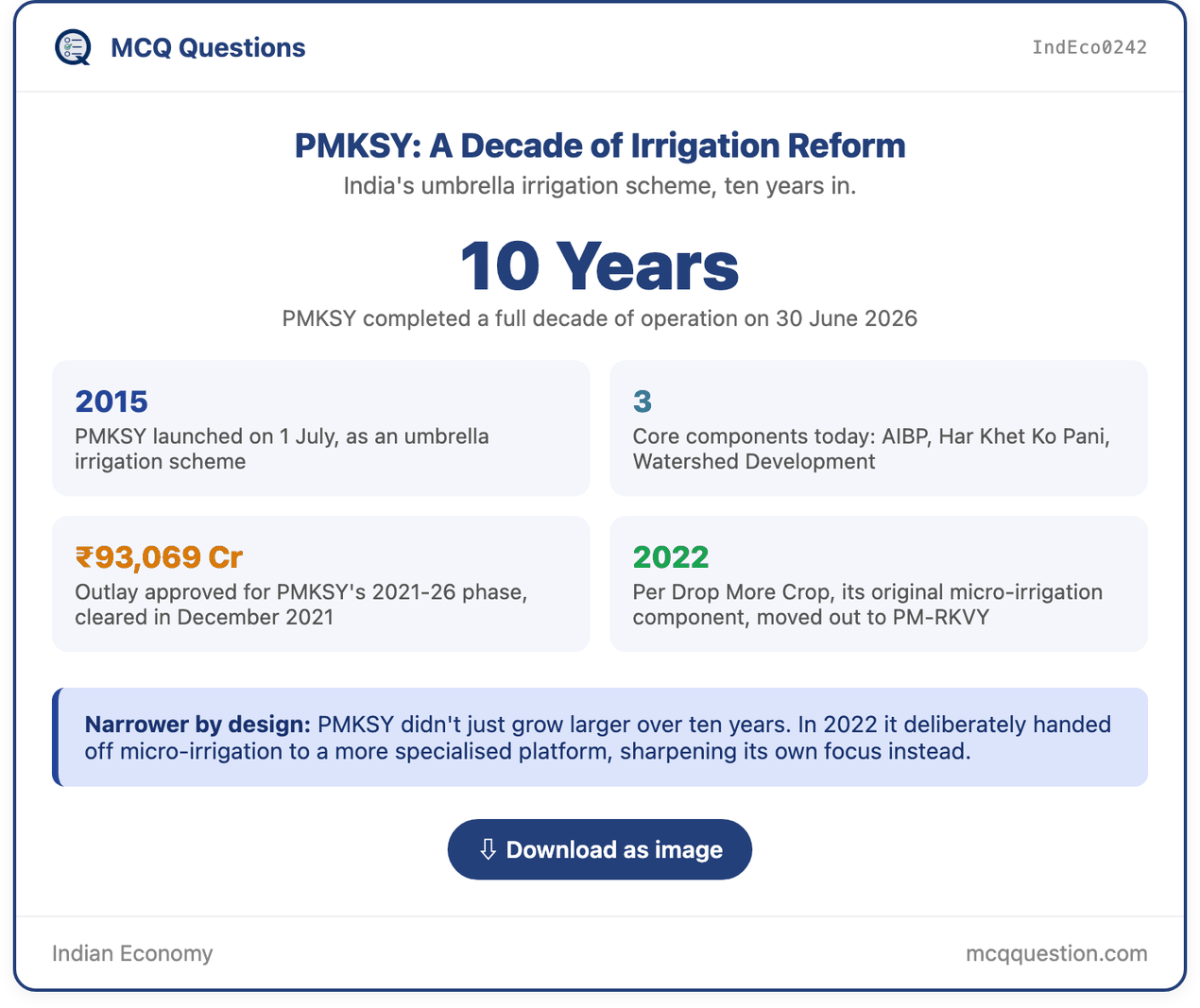Select the 2015 launch stat card

[x=321, y=428]
